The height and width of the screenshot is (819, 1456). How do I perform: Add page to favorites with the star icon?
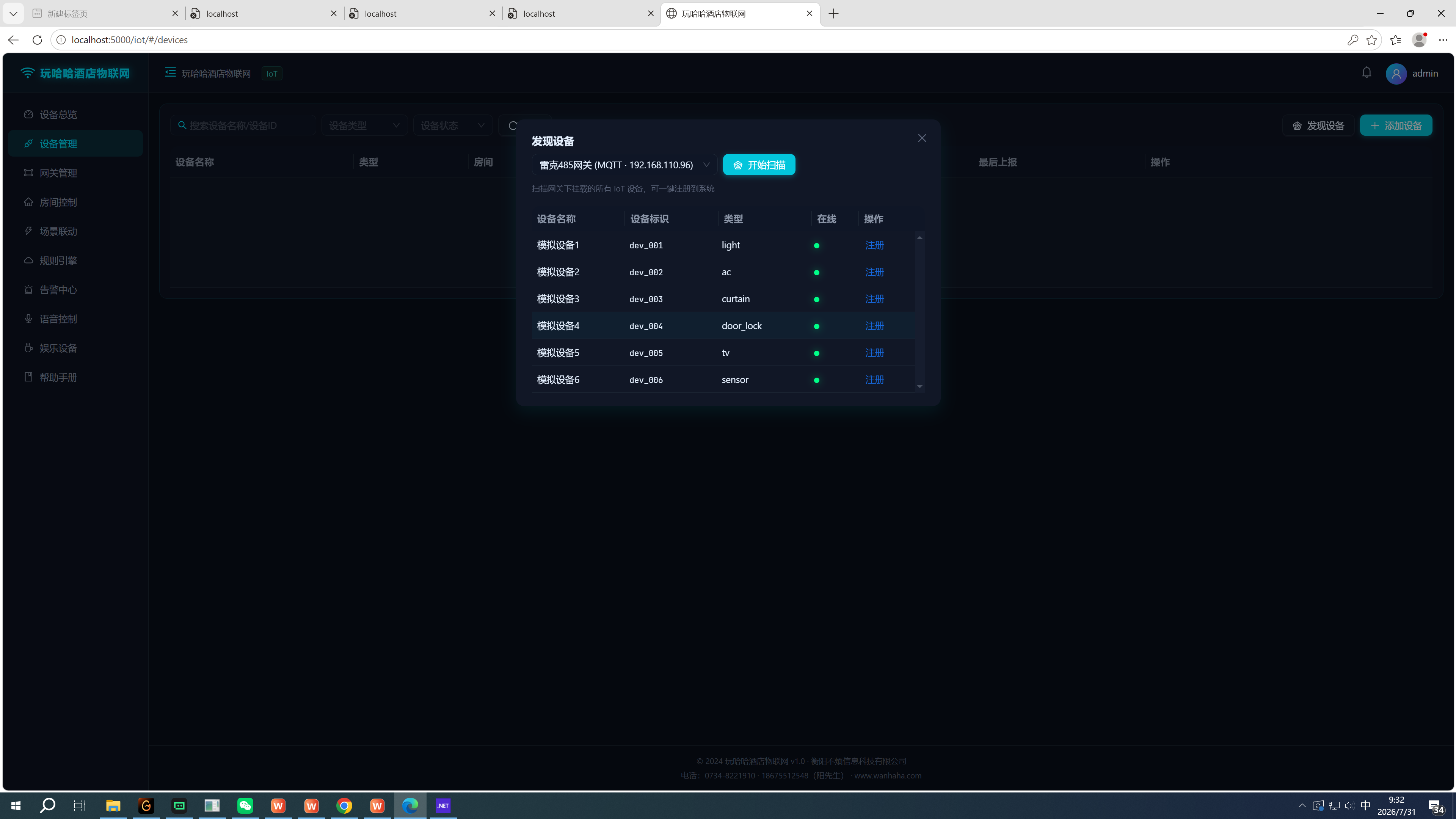pyautogui.click(x=1371, y=39)
